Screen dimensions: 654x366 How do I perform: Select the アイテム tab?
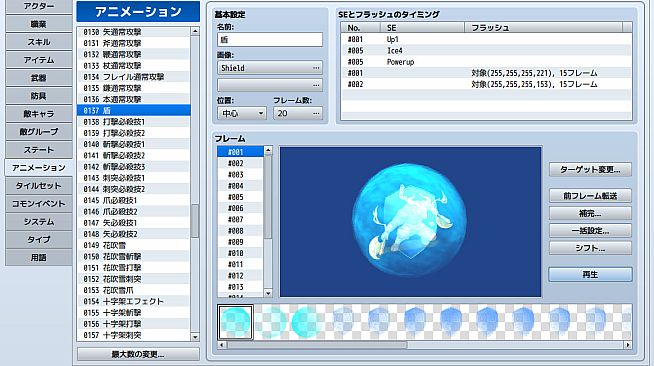(x=39, y=60)
